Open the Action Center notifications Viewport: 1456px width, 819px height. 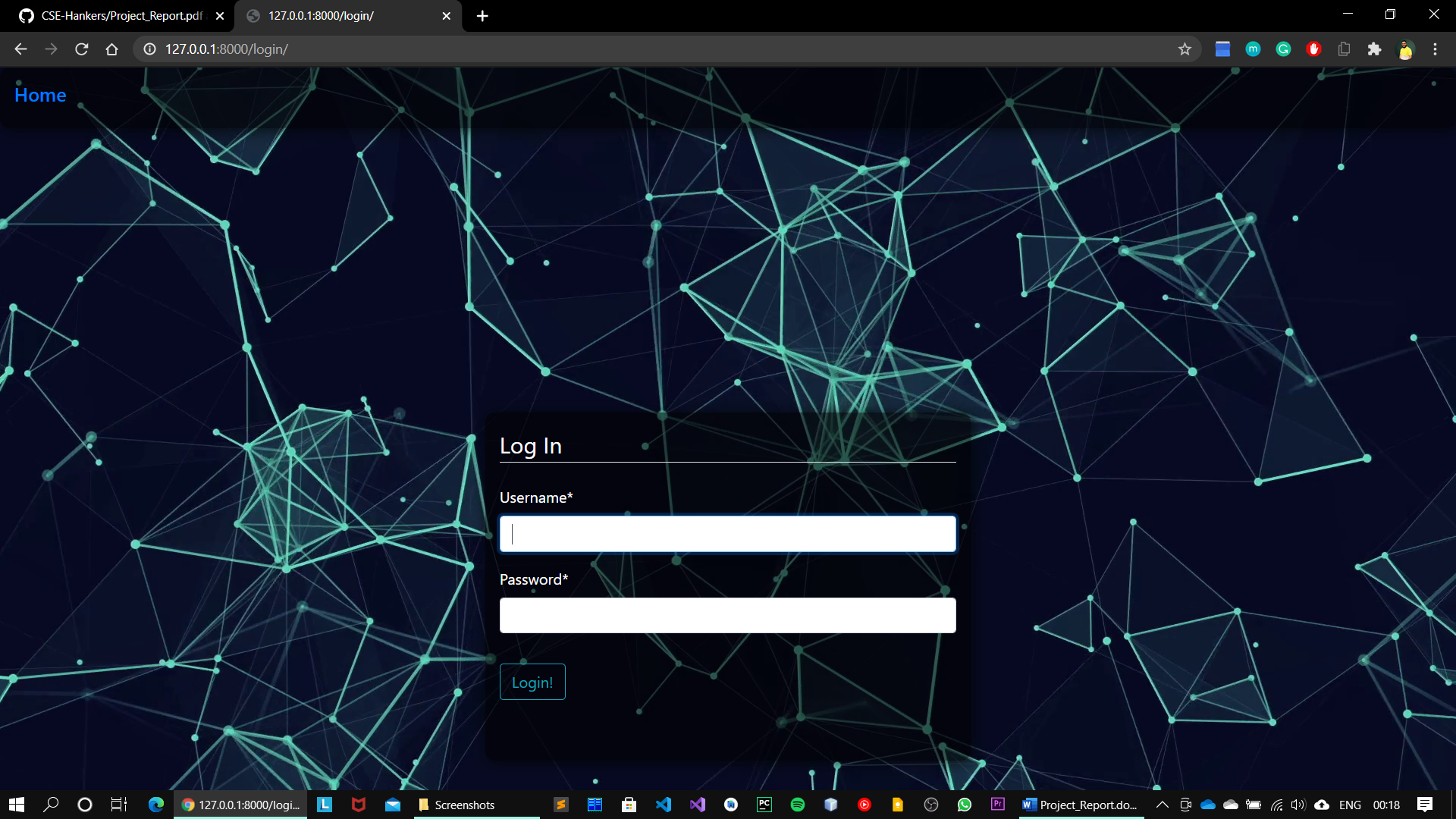(1425, 805)
